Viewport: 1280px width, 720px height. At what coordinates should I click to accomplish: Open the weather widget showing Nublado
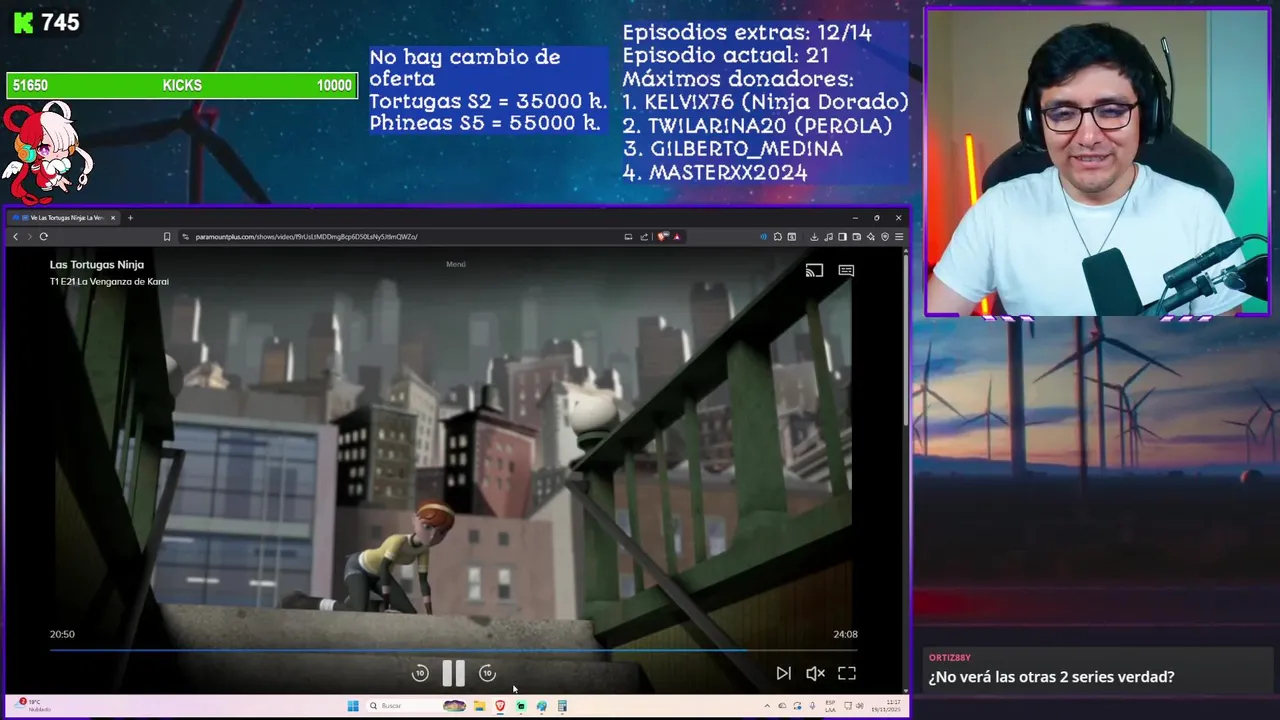point(33,706)
